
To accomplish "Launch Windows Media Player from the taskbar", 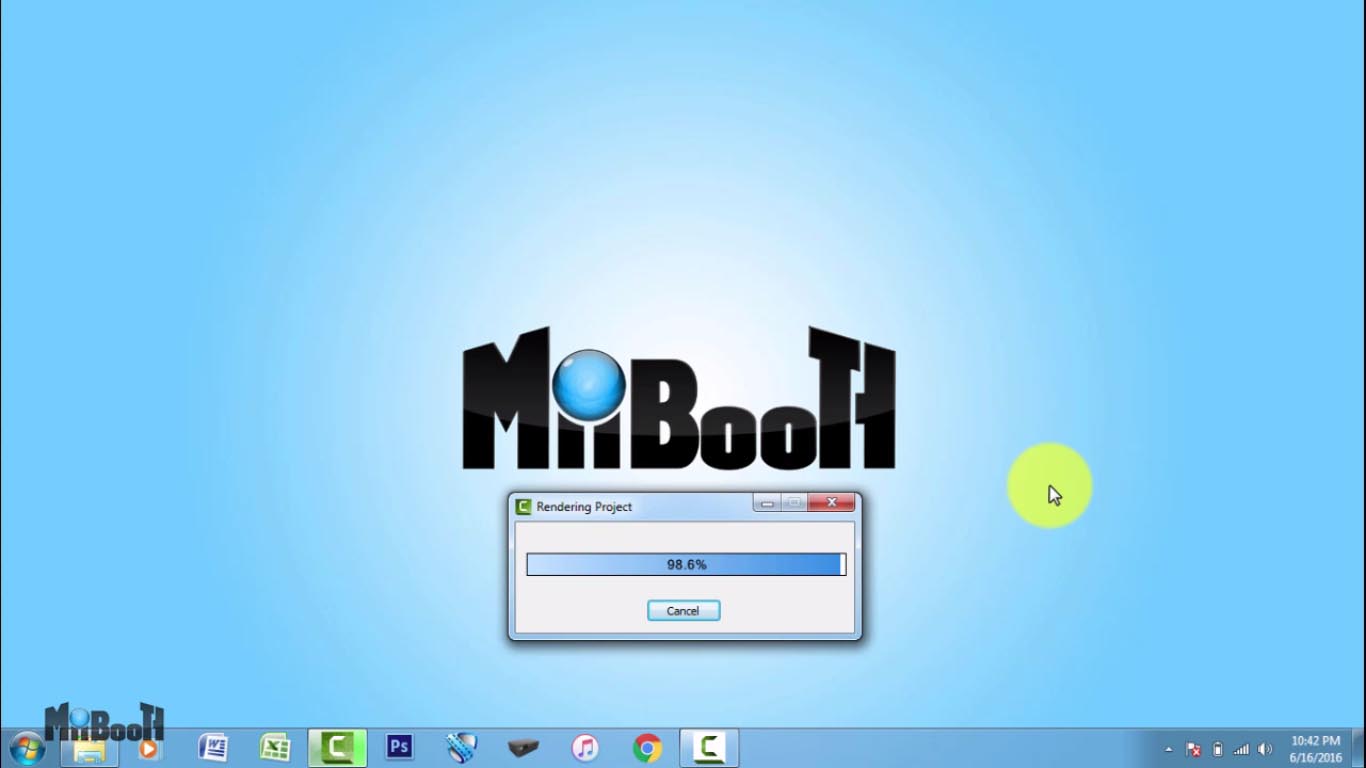I will [x=148, y=748].
